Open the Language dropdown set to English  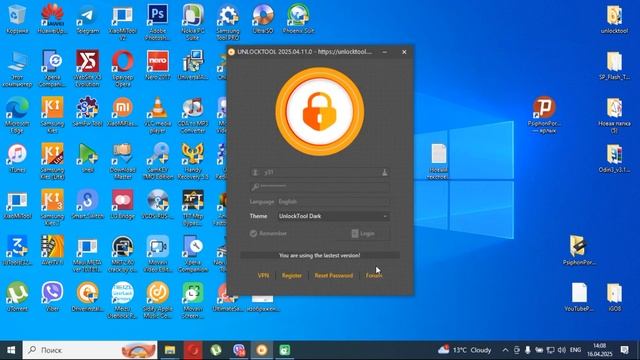[333, 202]
